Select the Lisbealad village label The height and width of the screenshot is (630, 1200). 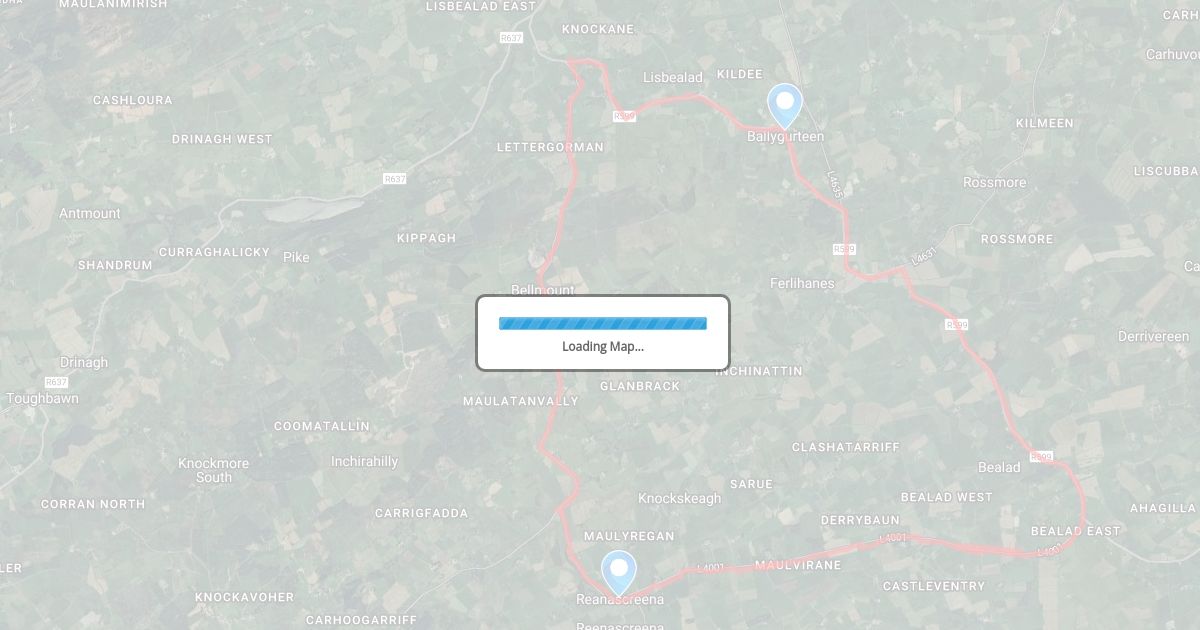point(673,77)
